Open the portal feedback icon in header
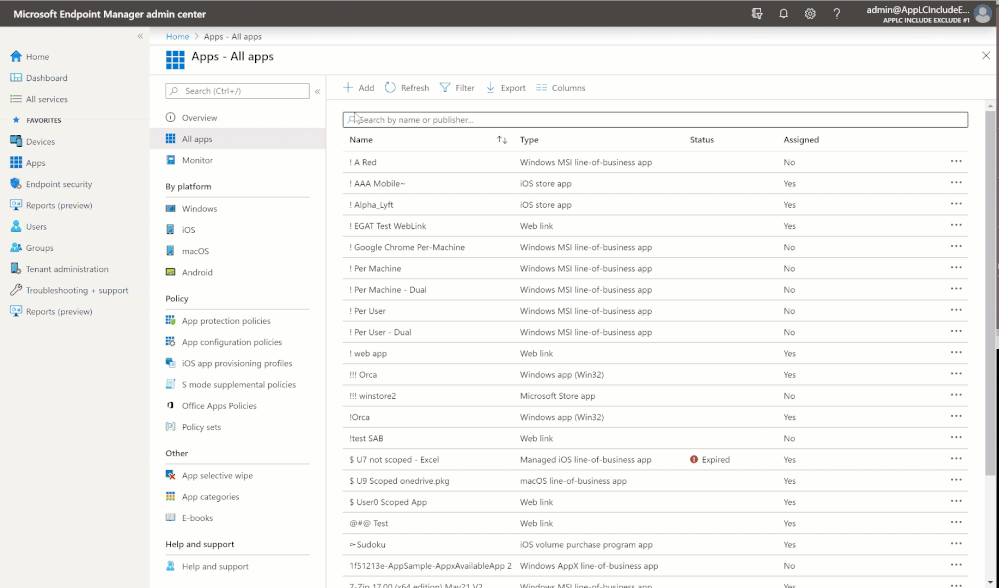Image resolution: width=999 pixels, height=588 pixels. pyautogui.click(x=757, y=13)
